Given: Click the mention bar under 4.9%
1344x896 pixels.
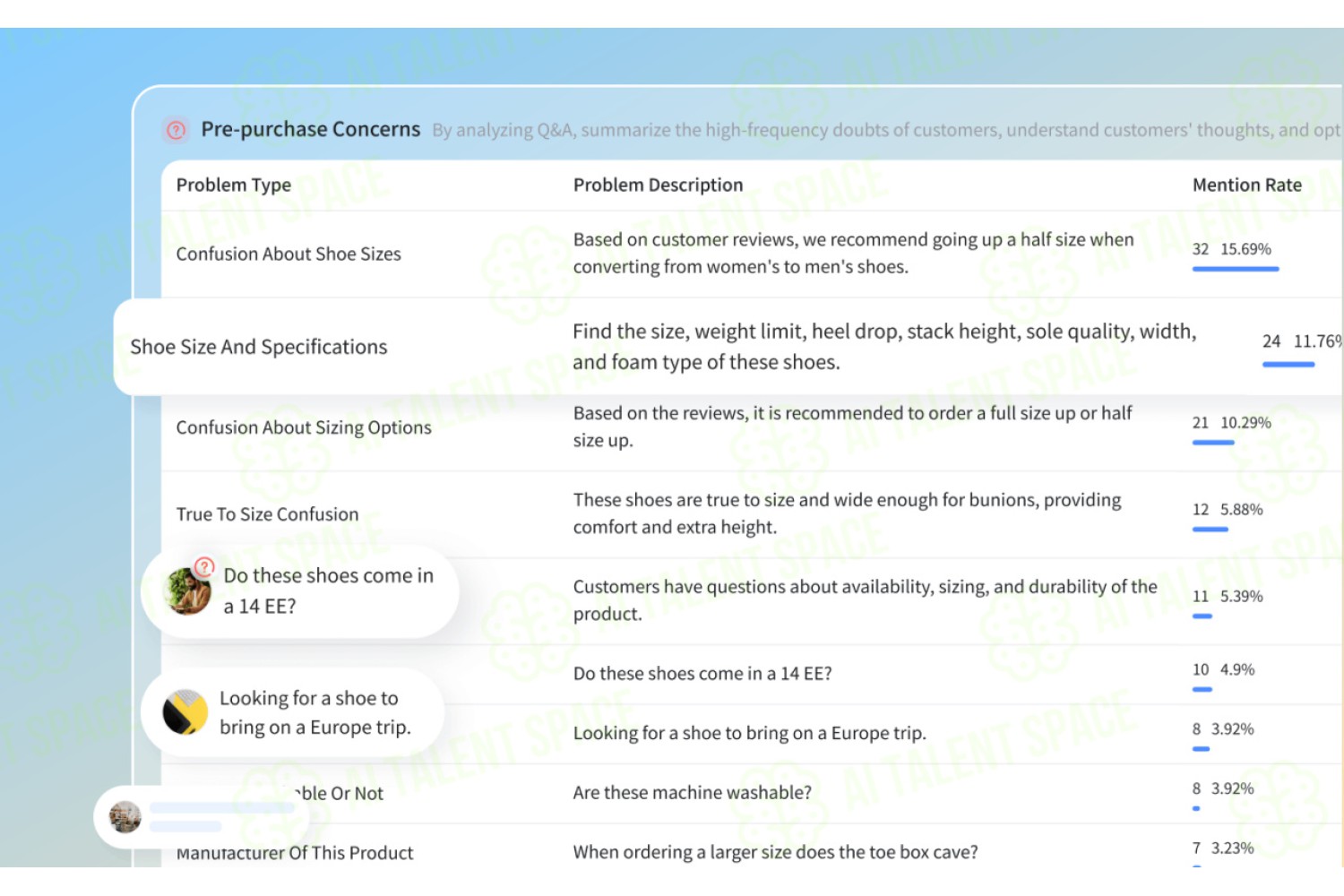Looking at the screenshot, I should click(1202, 690).
